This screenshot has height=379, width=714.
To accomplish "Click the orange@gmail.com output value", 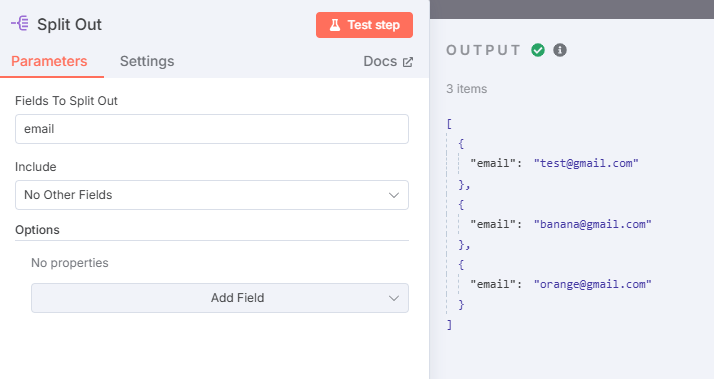I will click(592, 284).
